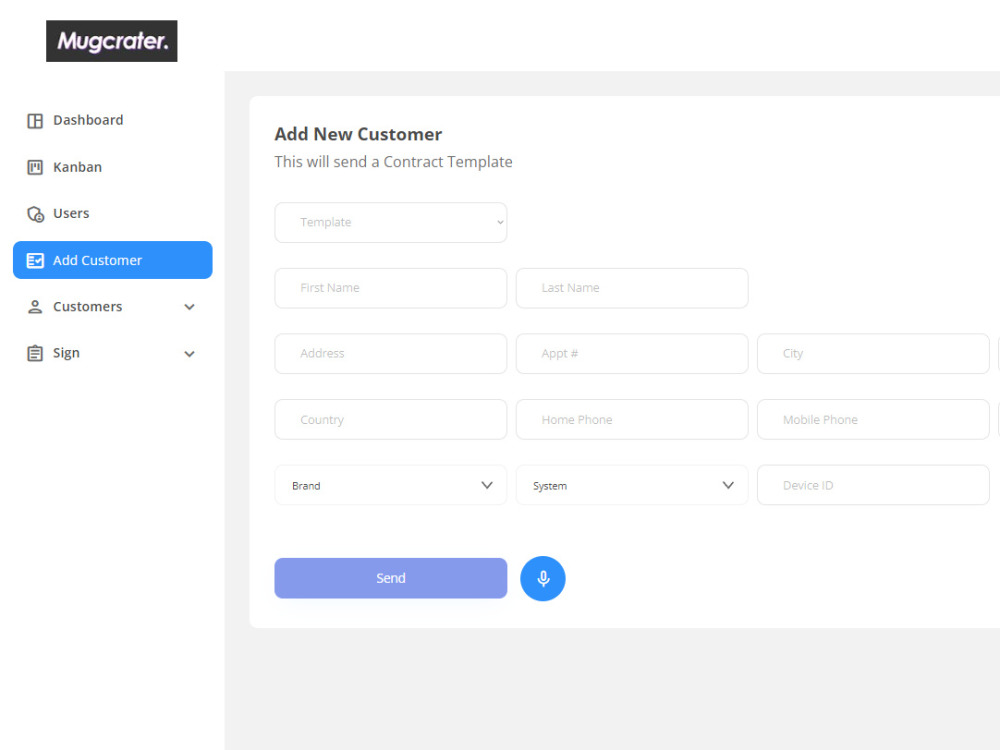The image size is (1000, 750).
Task: Click the System dropdown arrow
Action: click(x=728, y=485)
